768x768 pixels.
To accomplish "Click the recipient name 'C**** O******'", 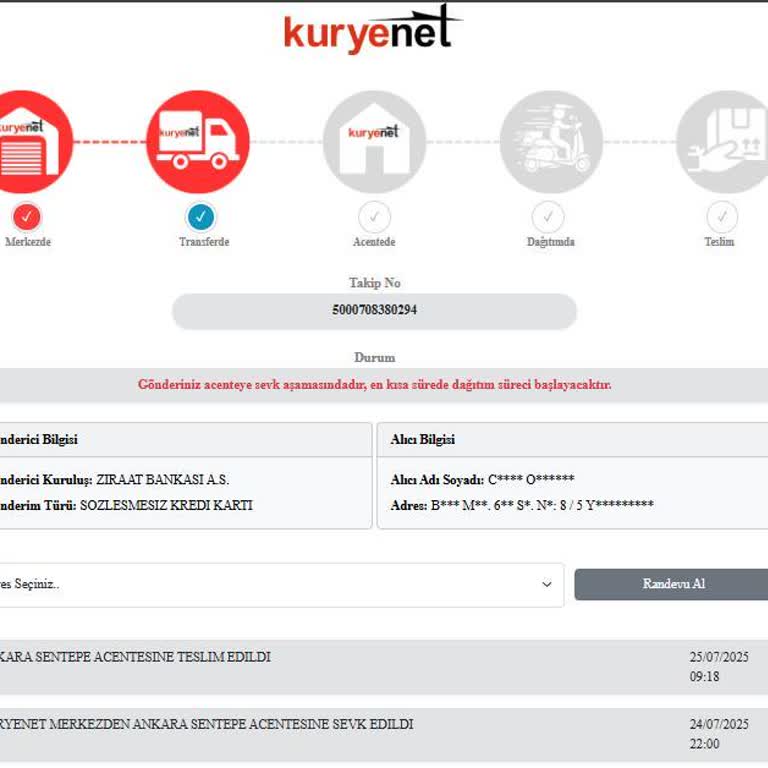I will point(531,479).
